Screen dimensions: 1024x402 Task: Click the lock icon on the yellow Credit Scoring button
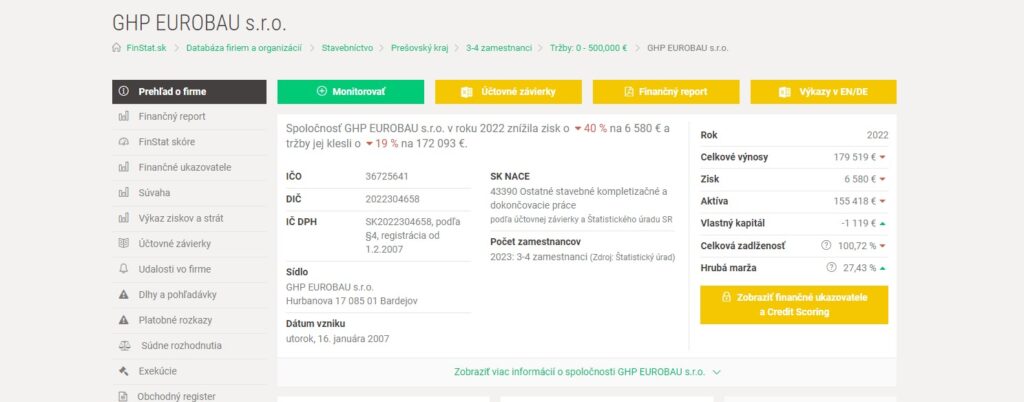point(726,297)
